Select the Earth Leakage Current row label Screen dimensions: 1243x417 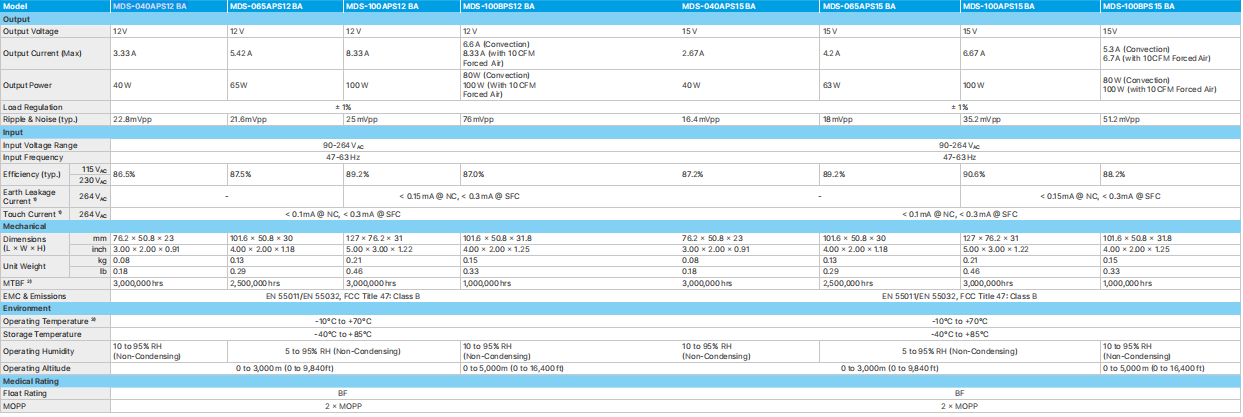28,196
